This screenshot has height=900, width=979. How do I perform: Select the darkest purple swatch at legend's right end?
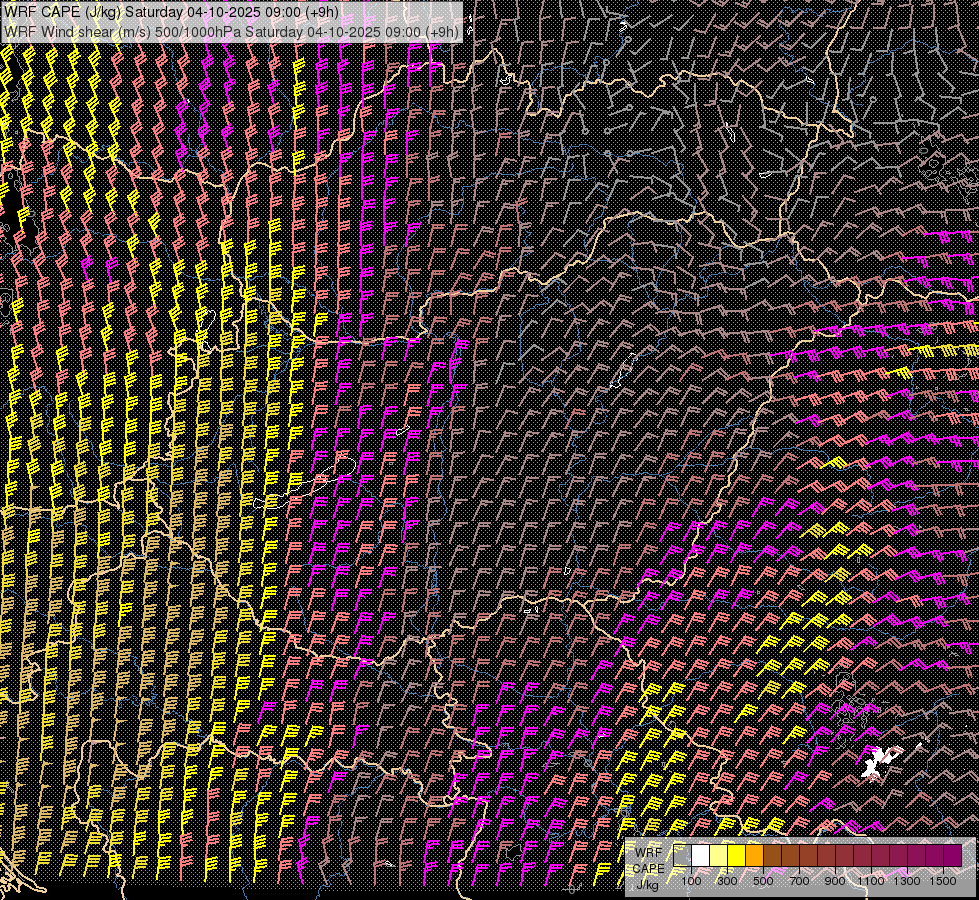[x=952, y=855]
